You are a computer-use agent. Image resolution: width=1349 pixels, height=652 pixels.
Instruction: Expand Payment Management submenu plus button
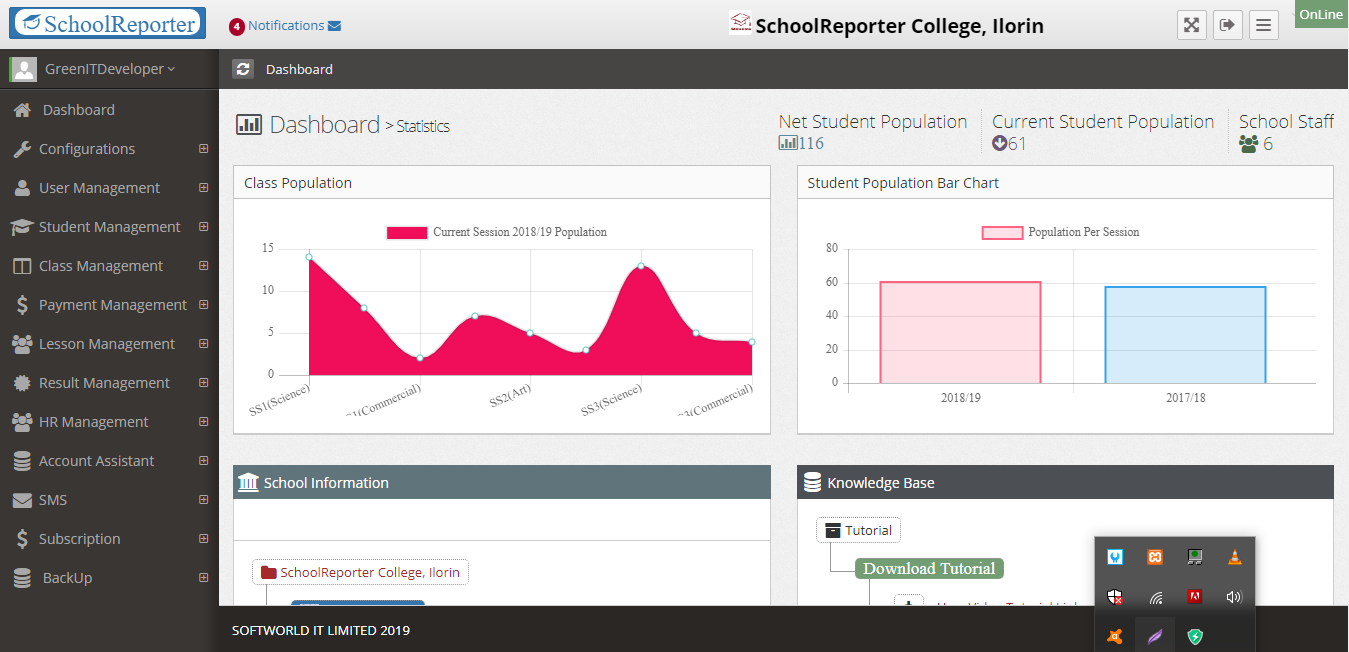tap(204, 305)
